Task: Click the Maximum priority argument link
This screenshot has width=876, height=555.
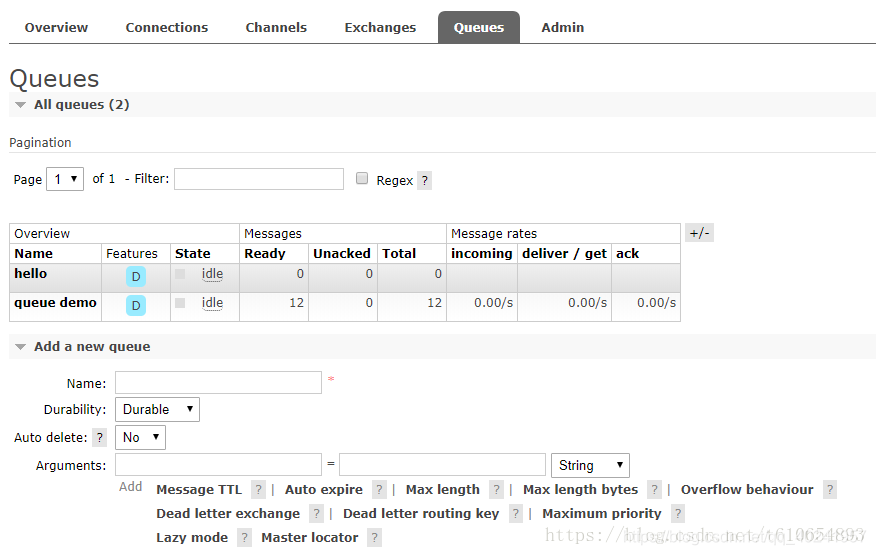Action: (602, 514)
